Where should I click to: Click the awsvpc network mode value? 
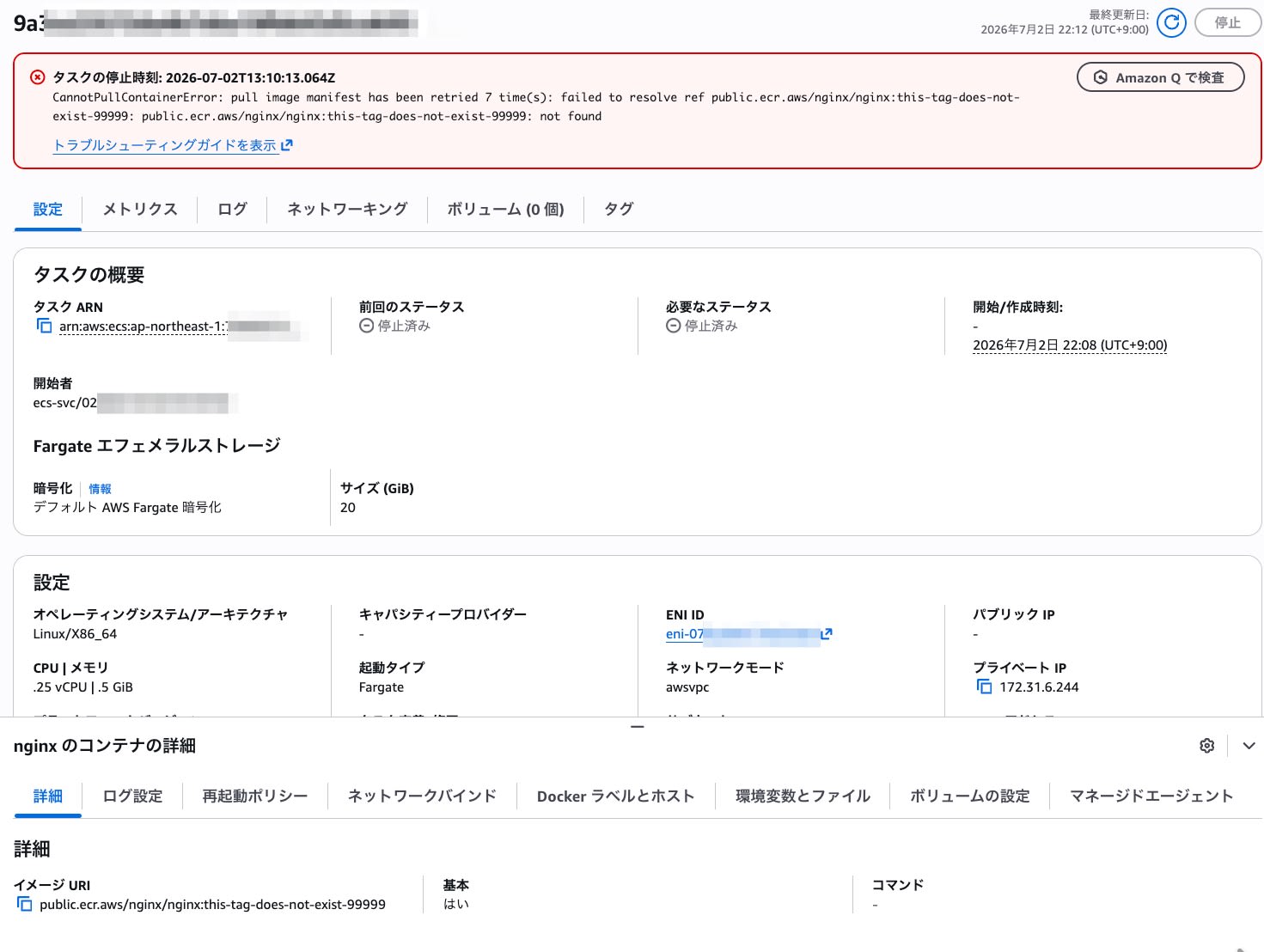point(687,687)
